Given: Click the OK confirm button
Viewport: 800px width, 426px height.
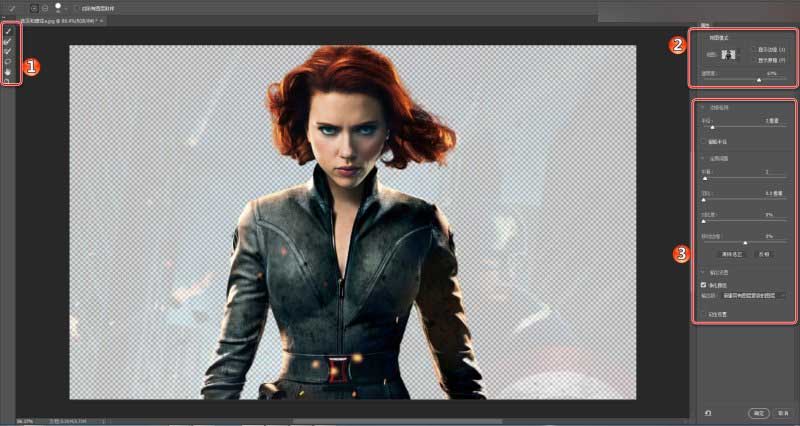Looking at the screenshot, I should tap(759, 413).
